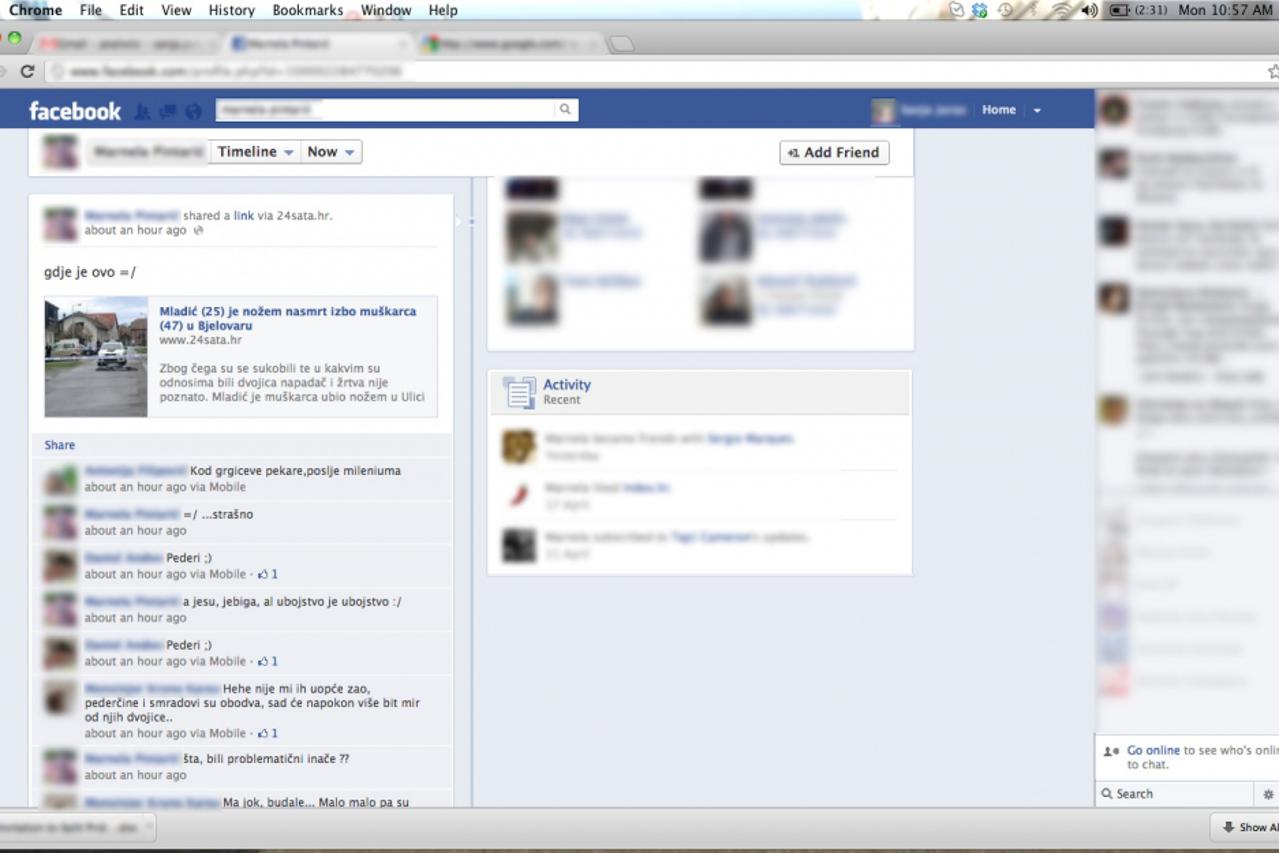Switch to the tab with the Google favicon
This screenshot has height=853, width=1279.
510,44
